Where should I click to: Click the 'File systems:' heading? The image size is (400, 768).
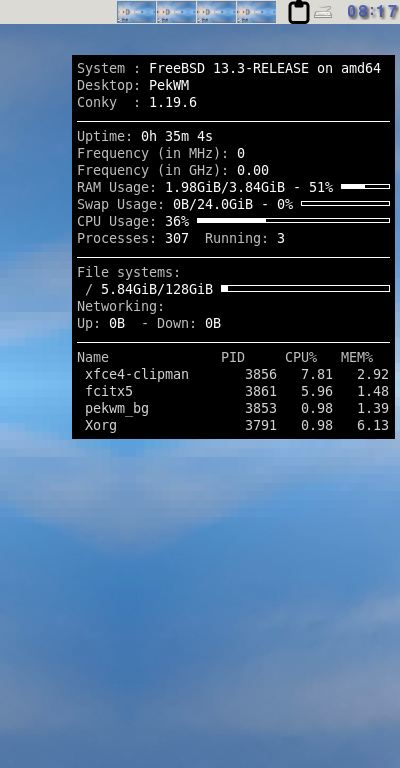pos(129,272)
